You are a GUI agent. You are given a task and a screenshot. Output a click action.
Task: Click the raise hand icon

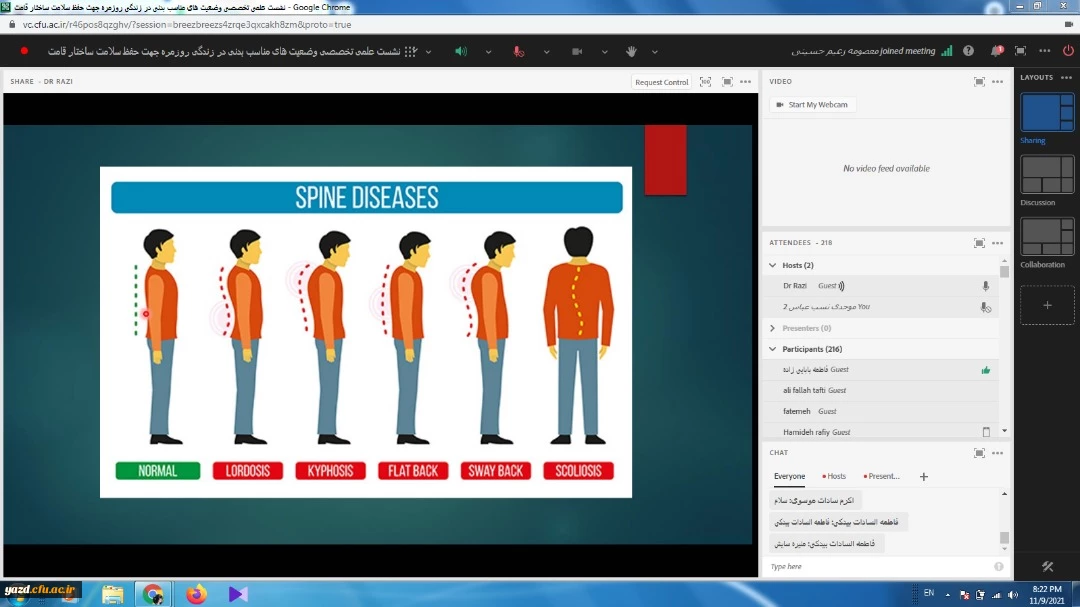(632, 51)
